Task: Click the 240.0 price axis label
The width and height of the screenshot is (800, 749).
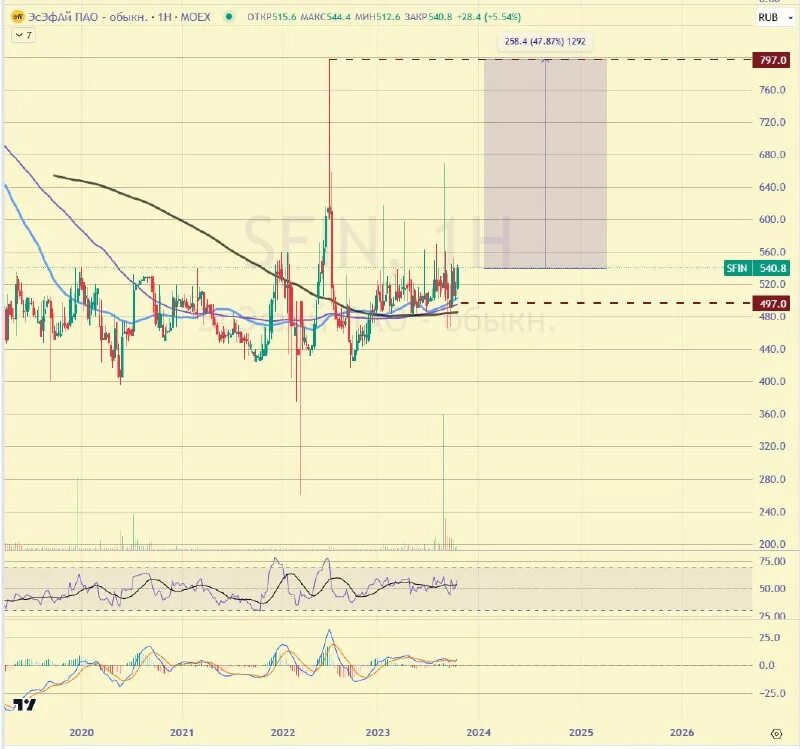Action: pos(772,512)
